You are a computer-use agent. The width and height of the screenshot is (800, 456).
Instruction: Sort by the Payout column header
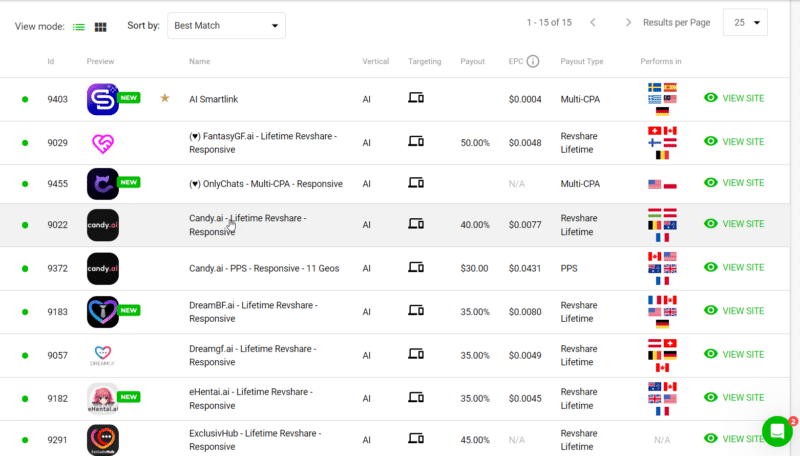pos(472,62)
